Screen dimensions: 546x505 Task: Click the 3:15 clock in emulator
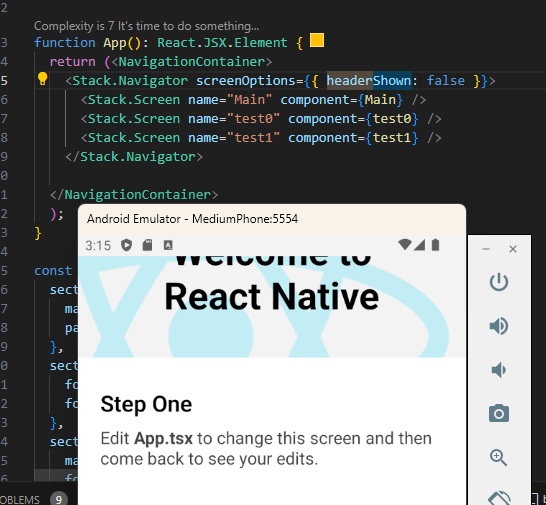pyautogui.click(x=98, y=246)
